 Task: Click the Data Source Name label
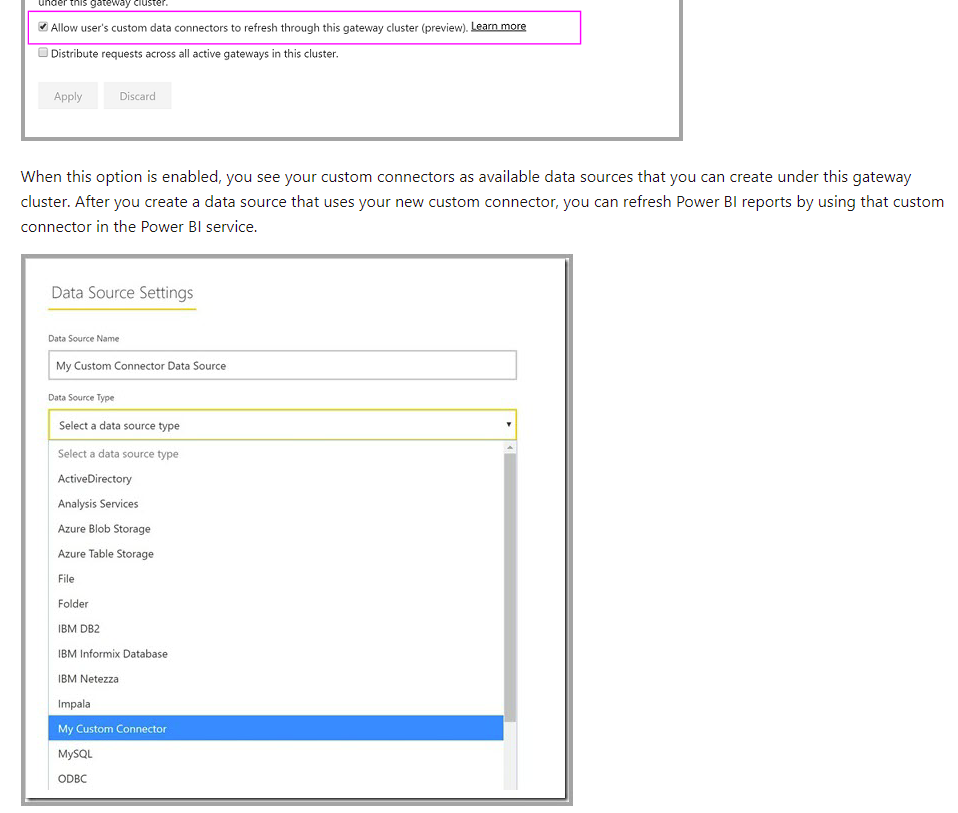(x=84, y=338)
